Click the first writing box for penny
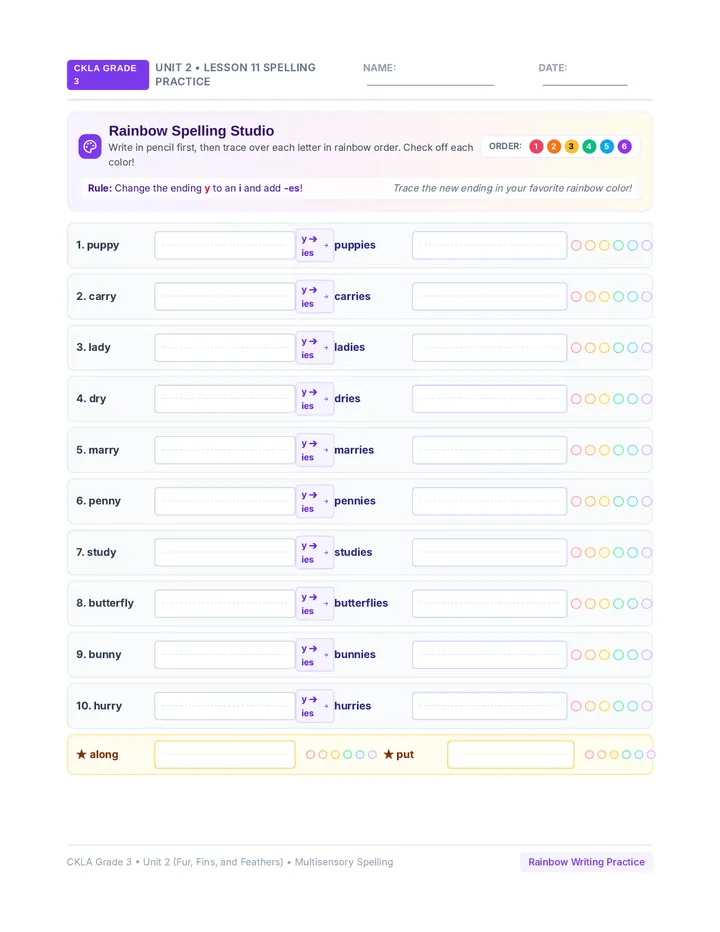The image size is (720, 932). tap(225, 501)
